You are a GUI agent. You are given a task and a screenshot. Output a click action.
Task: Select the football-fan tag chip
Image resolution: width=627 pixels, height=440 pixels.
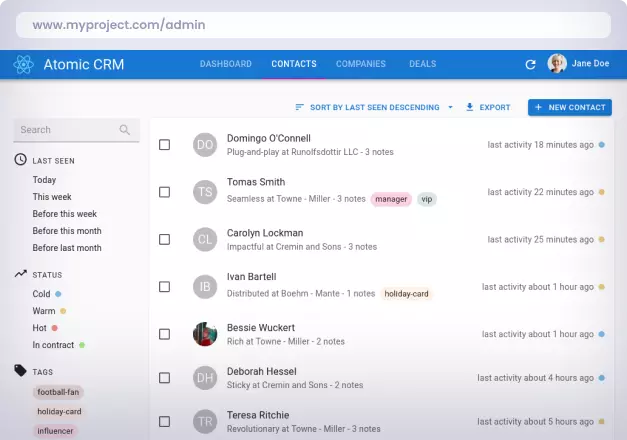pyautogui.click(x=60, y=393)
